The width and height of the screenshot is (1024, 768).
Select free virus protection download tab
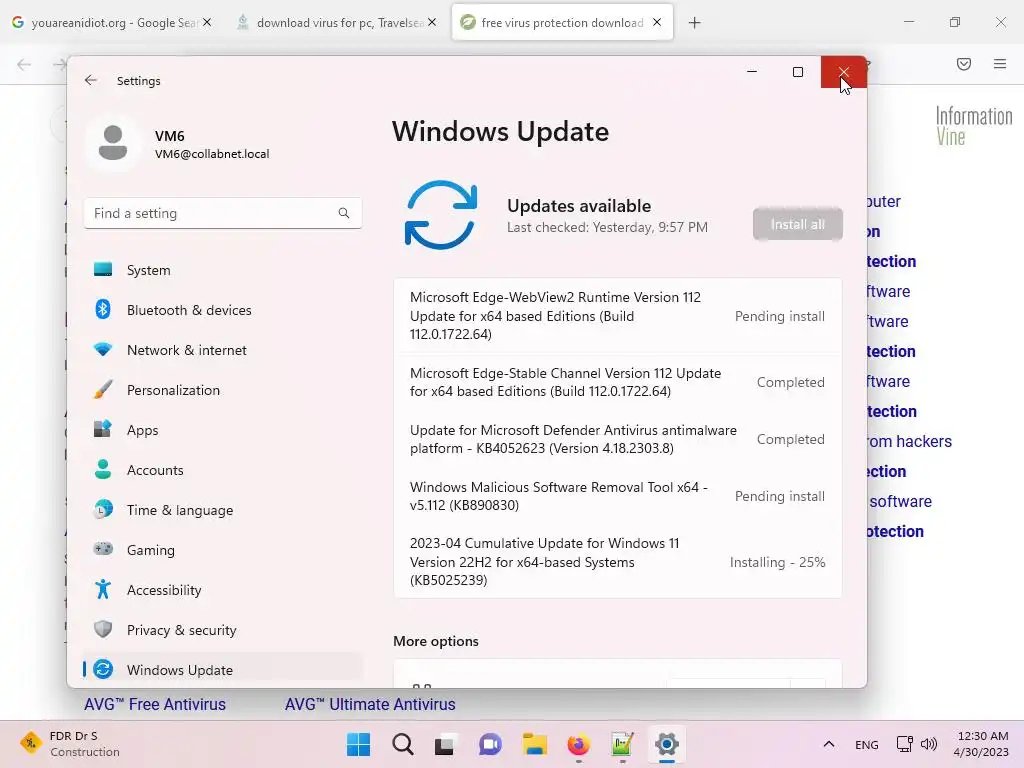click(x=562, y=23)
